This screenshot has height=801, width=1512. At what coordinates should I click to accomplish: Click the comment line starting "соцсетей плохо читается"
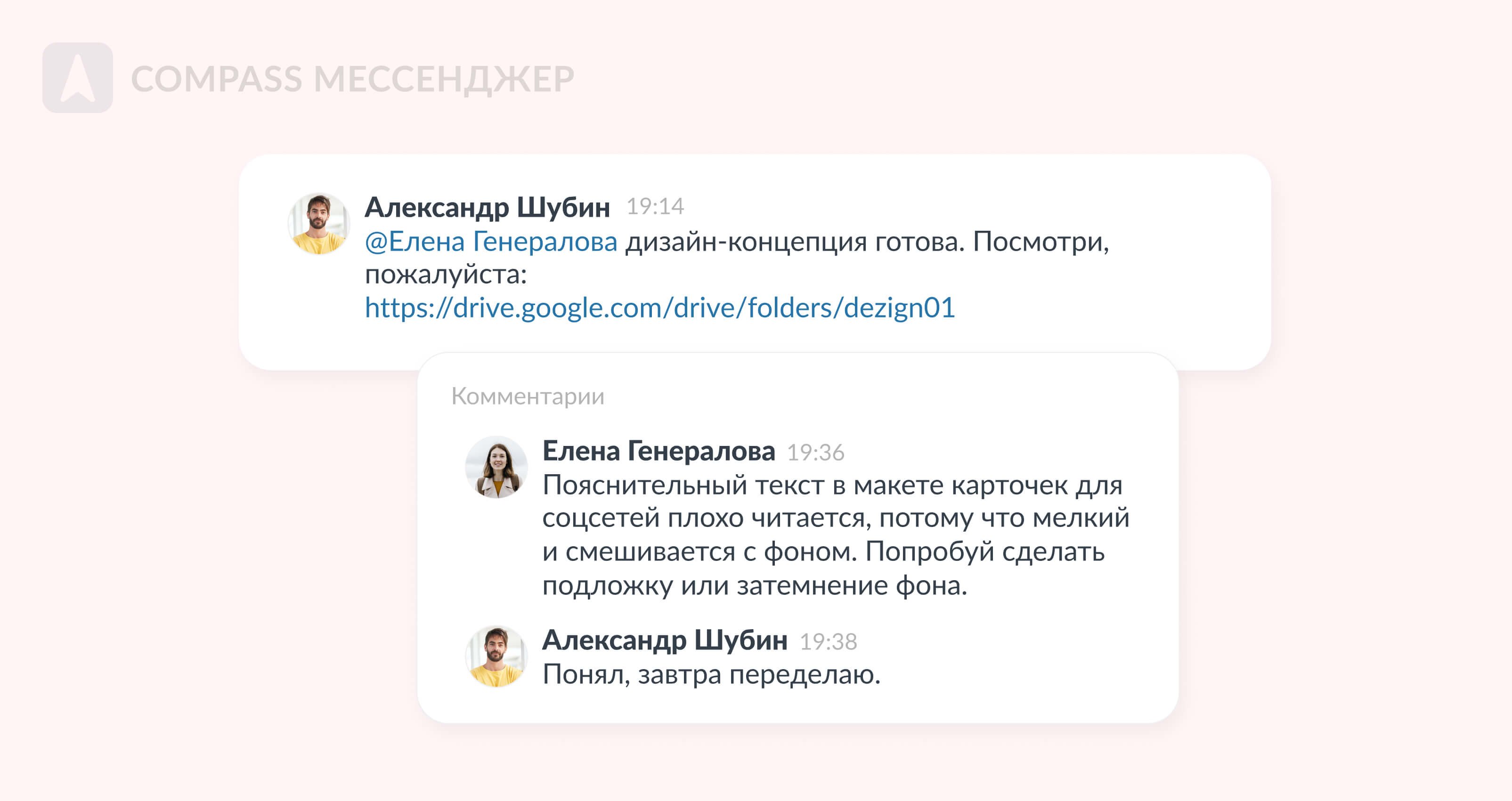click(835, 518)
